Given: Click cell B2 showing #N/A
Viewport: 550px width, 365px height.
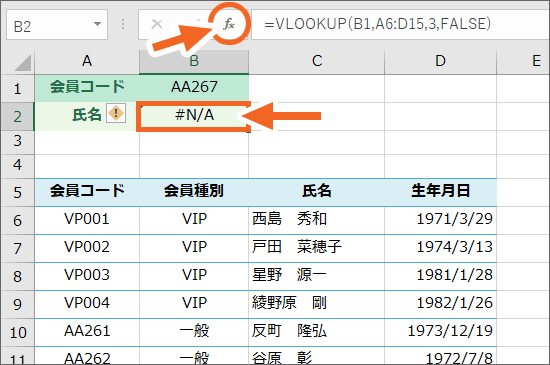Looking at the screenshot, I should tap(194, 116).
